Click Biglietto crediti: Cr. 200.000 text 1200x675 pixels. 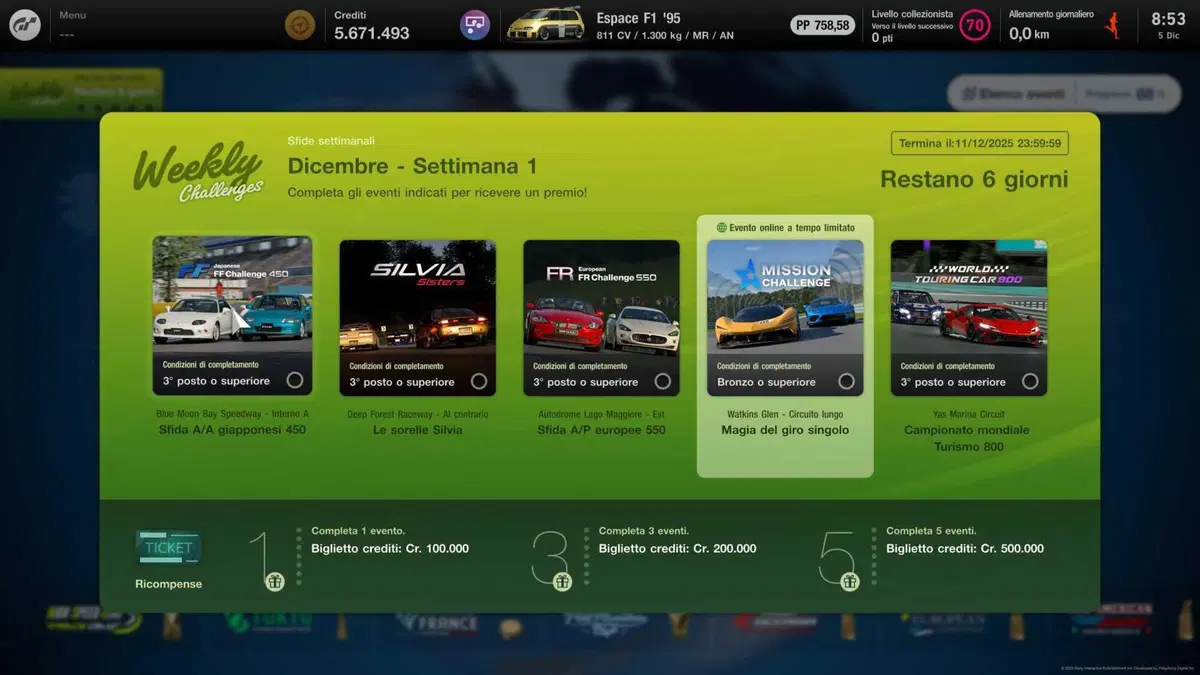[677, 549]
